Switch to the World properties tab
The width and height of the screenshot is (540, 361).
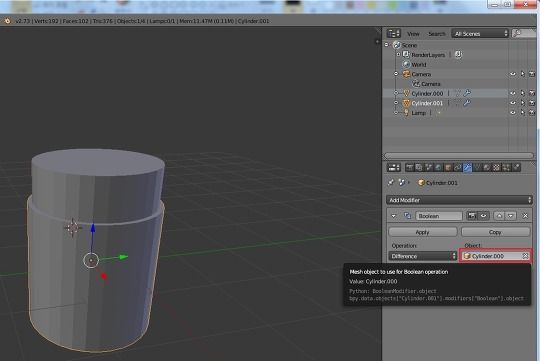pyautogui.click(x=438, y=167)
